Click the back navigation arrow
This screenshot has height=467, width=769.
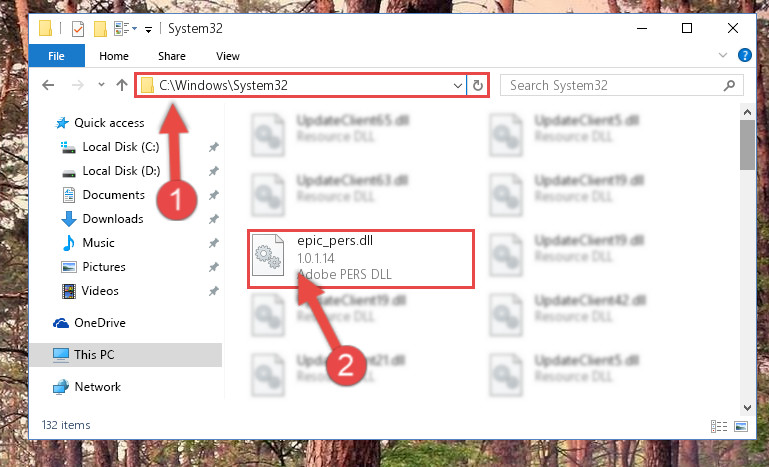[48, 85]
